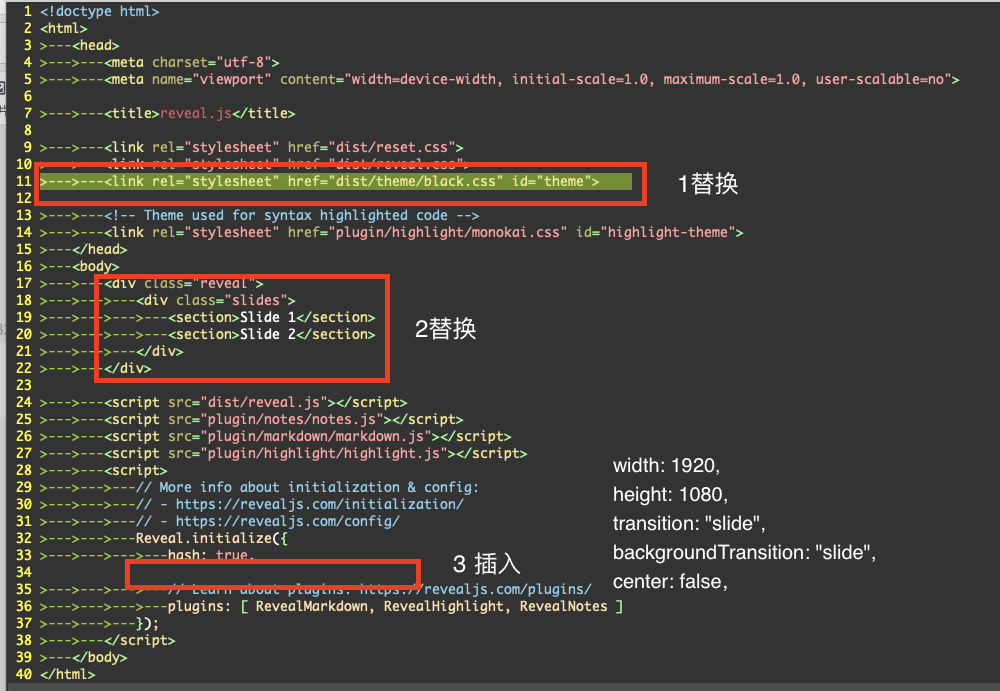Image resolution: width=1000 pixels, height=691 pixels.
Task: Click id="theme" attribute on line 11
Action: click(x=552, y=181)
